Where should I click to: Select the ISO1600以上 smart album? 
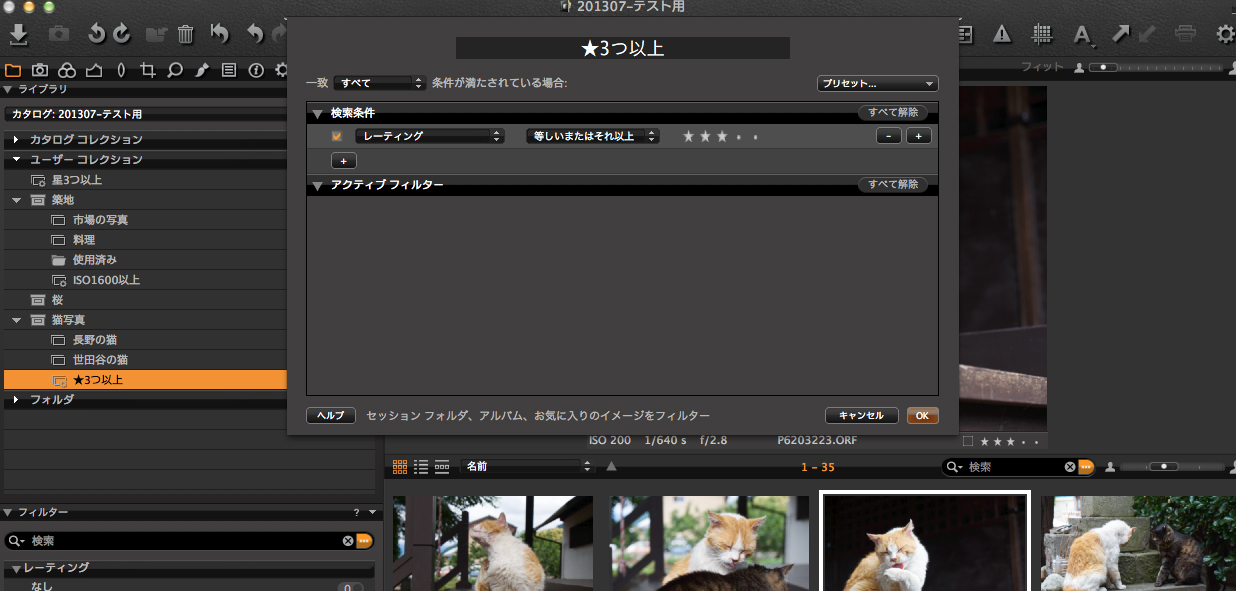(106, 280)
